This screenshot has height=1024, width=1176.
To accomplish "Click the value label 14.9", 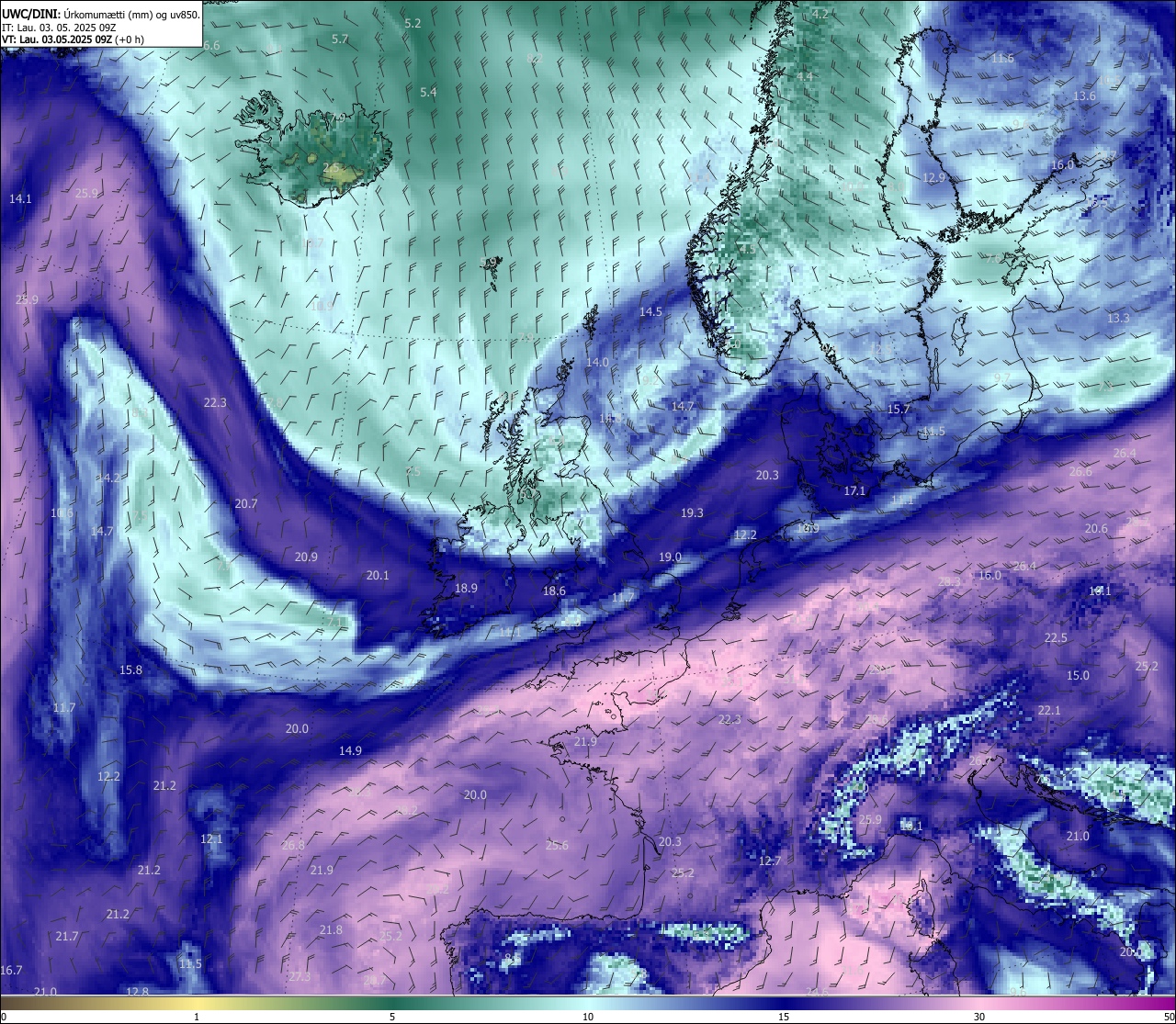I will coord(350,751).
